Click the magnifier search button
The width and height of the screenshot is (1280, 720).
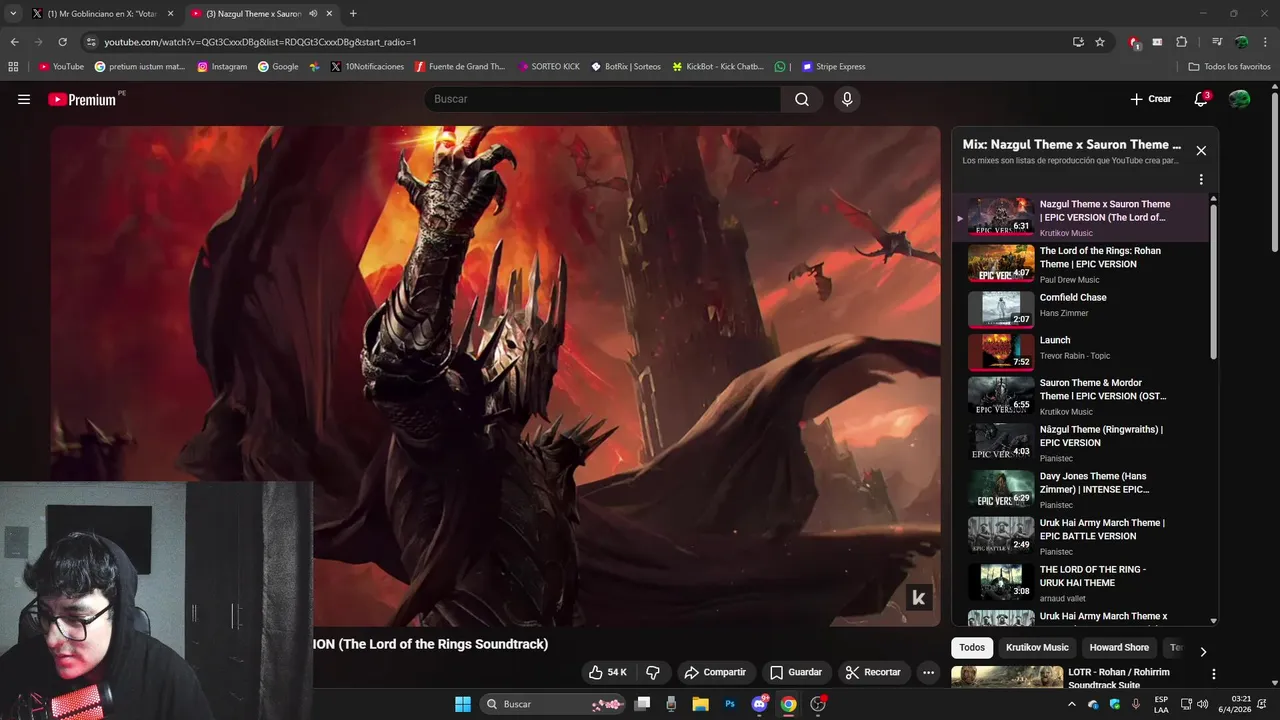click(x=802, y=99)
